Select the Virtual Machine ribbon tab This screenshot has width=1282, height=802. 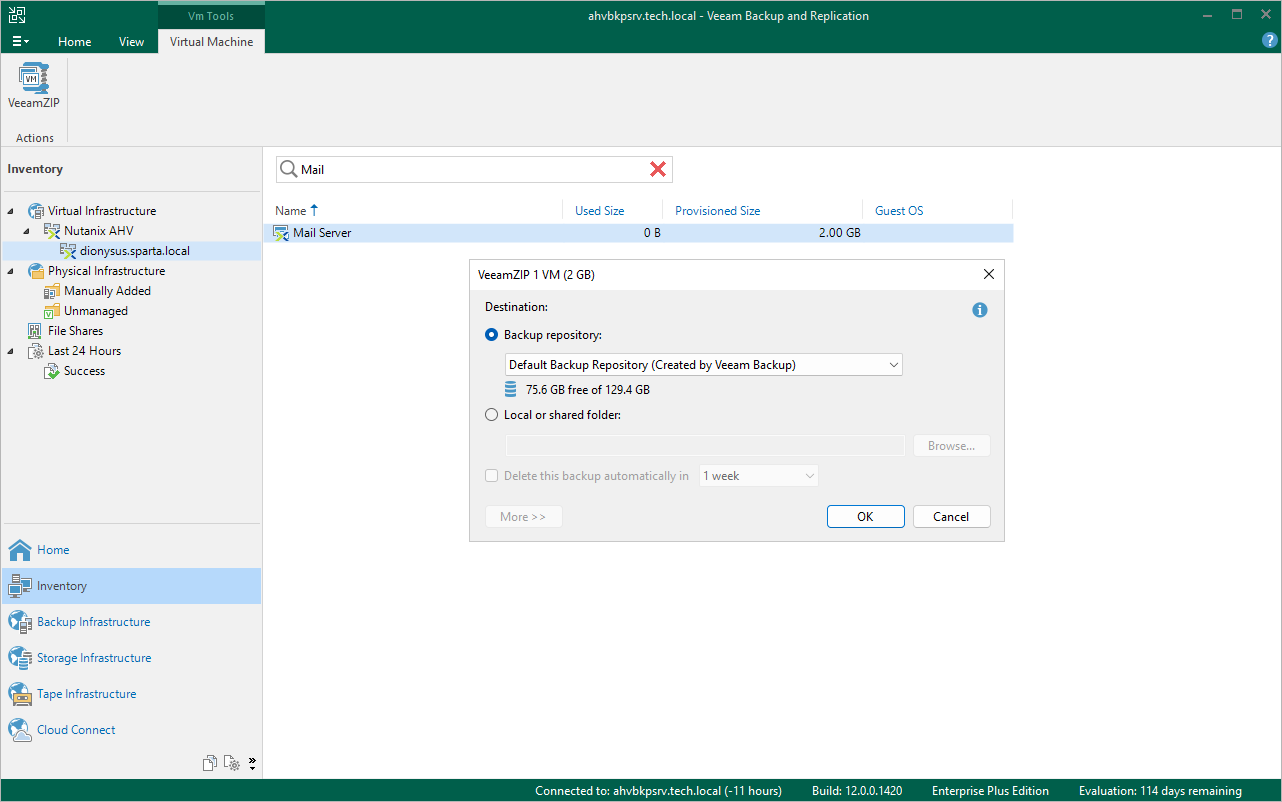[211, 42]
